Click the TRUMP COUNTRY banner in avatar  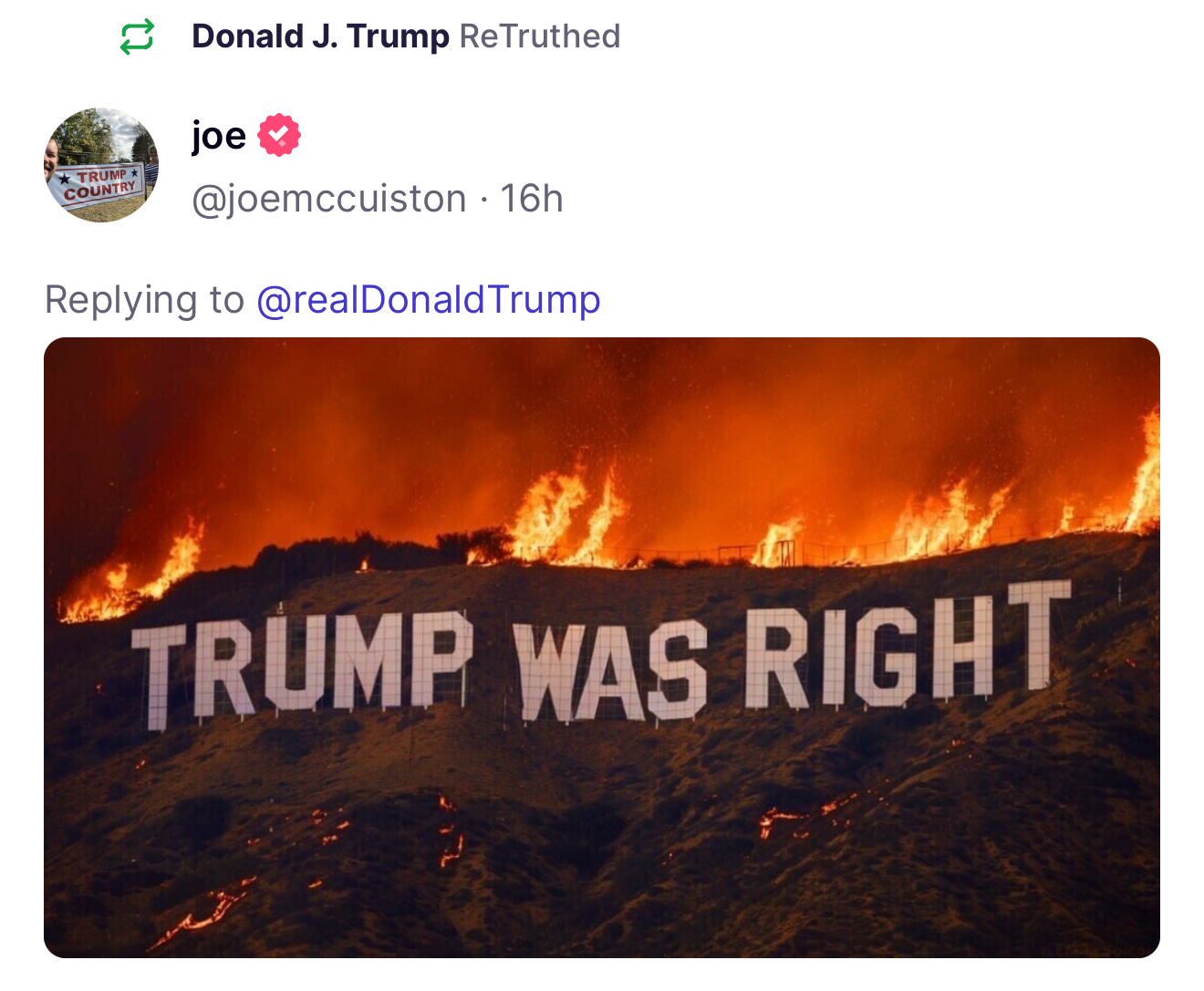coord(99,185)
